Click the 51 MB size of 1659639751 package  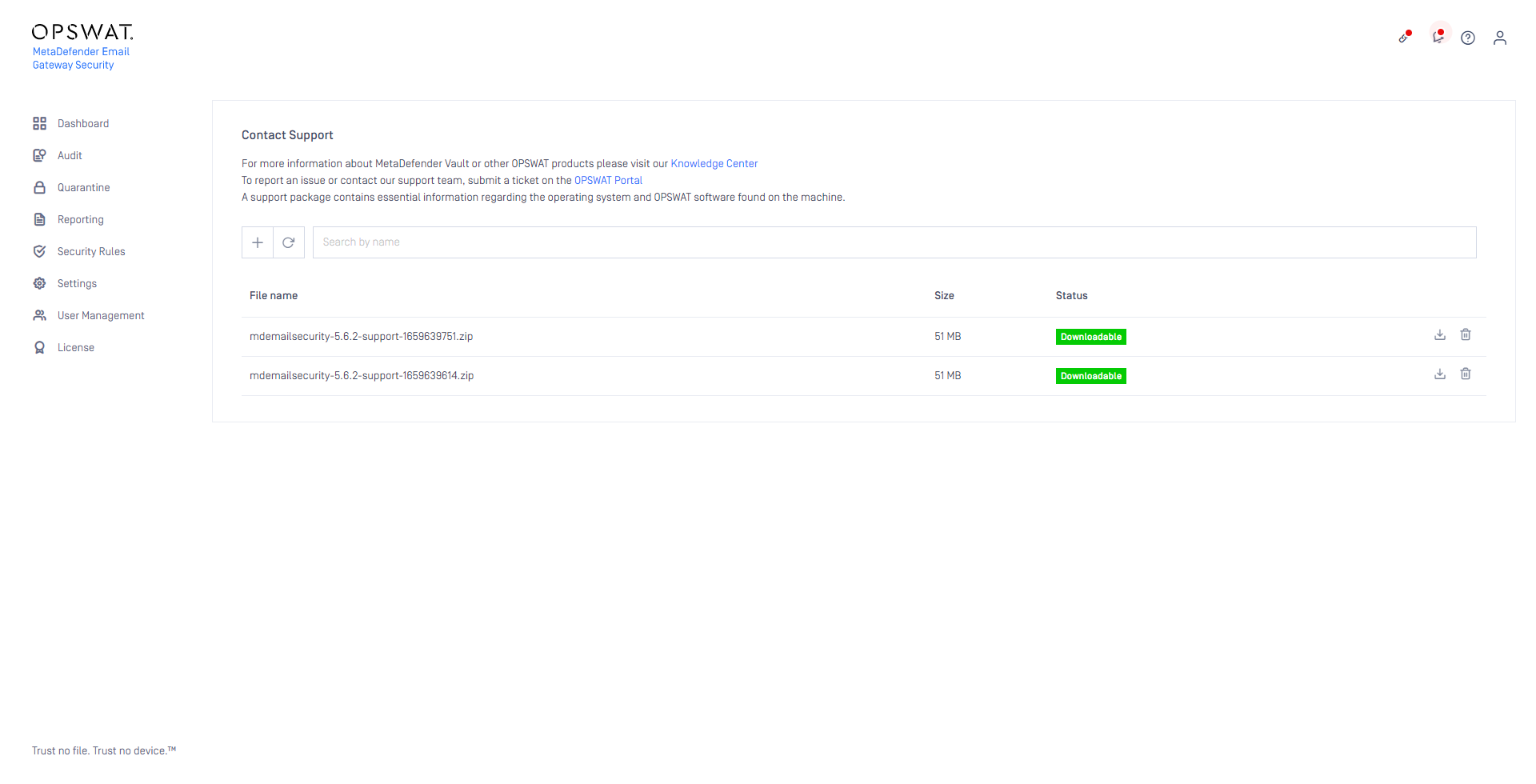coord(948,336)
